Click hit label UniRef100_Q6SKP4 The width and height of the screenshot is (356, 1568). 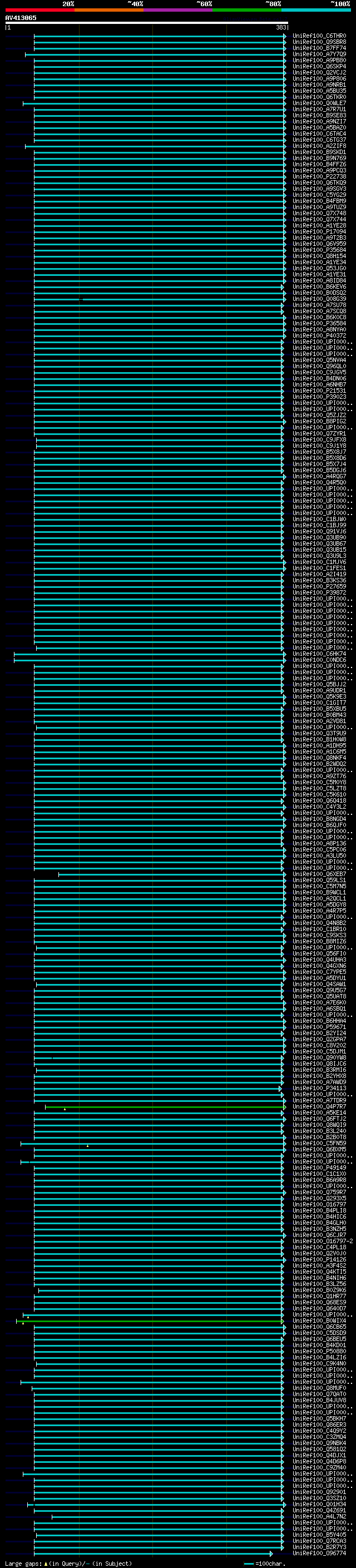(x=319, y=66)
